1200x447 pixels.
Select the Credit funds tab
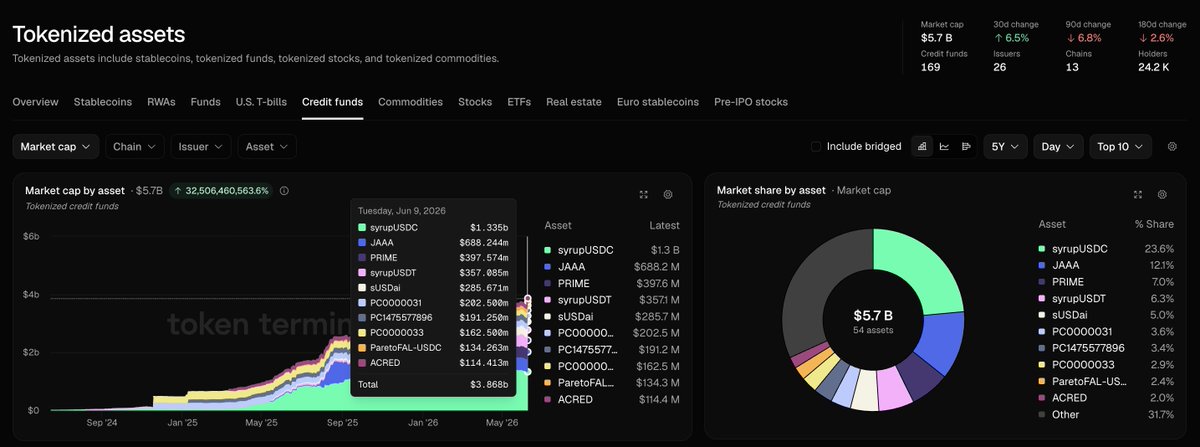pos(332,102)
